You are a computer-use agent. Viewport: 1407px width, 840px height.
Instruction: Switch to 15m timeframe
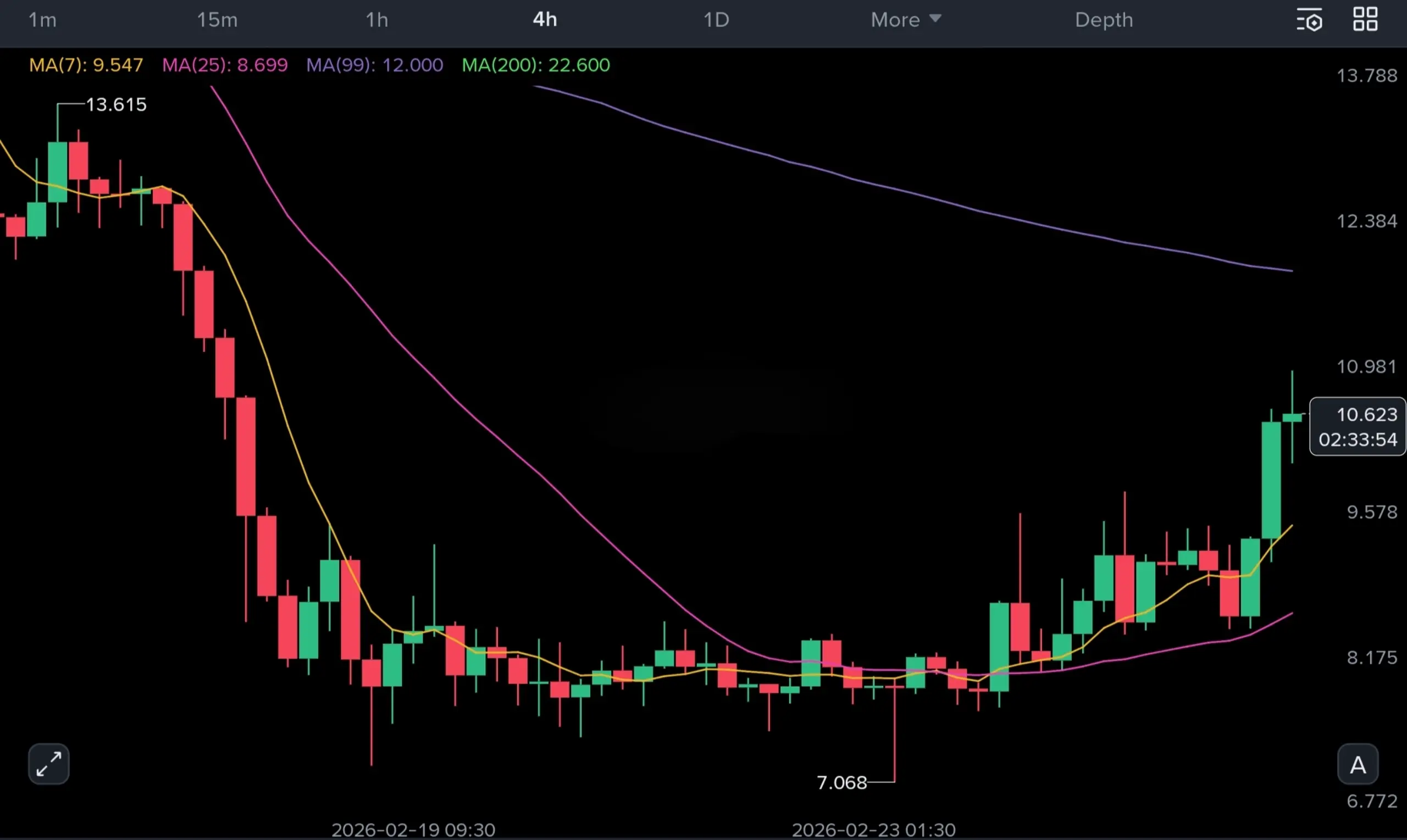pyautogui.click(x=217, y=20)
